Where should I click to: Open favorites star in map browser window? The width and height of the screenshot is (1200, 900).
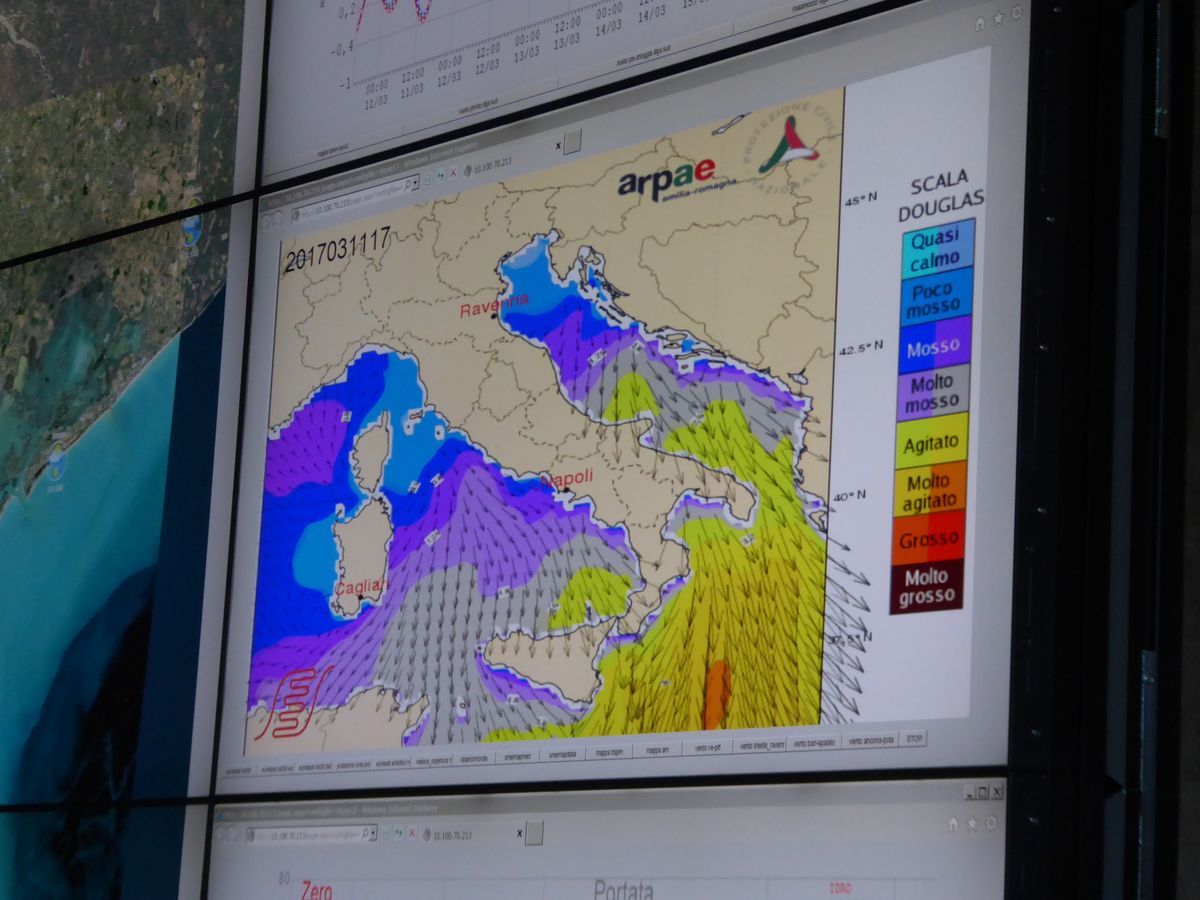pyautogui.click(x=998, y=19)
